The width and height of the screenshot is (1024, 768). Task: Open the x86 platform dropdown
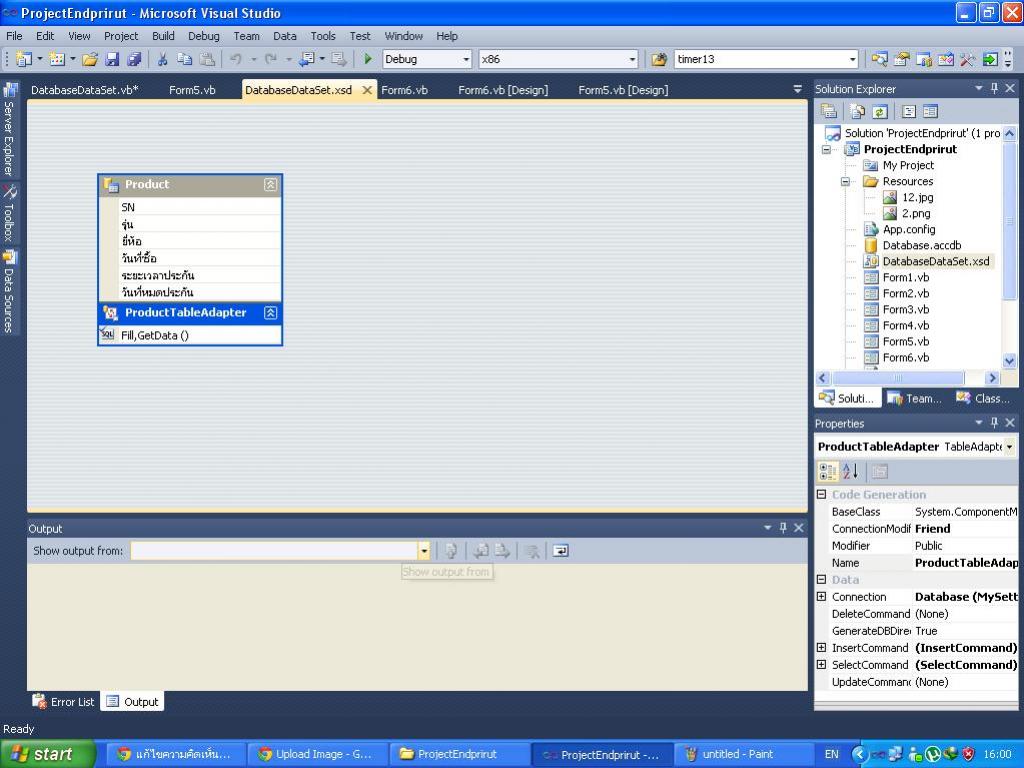(x=632, y=59)
